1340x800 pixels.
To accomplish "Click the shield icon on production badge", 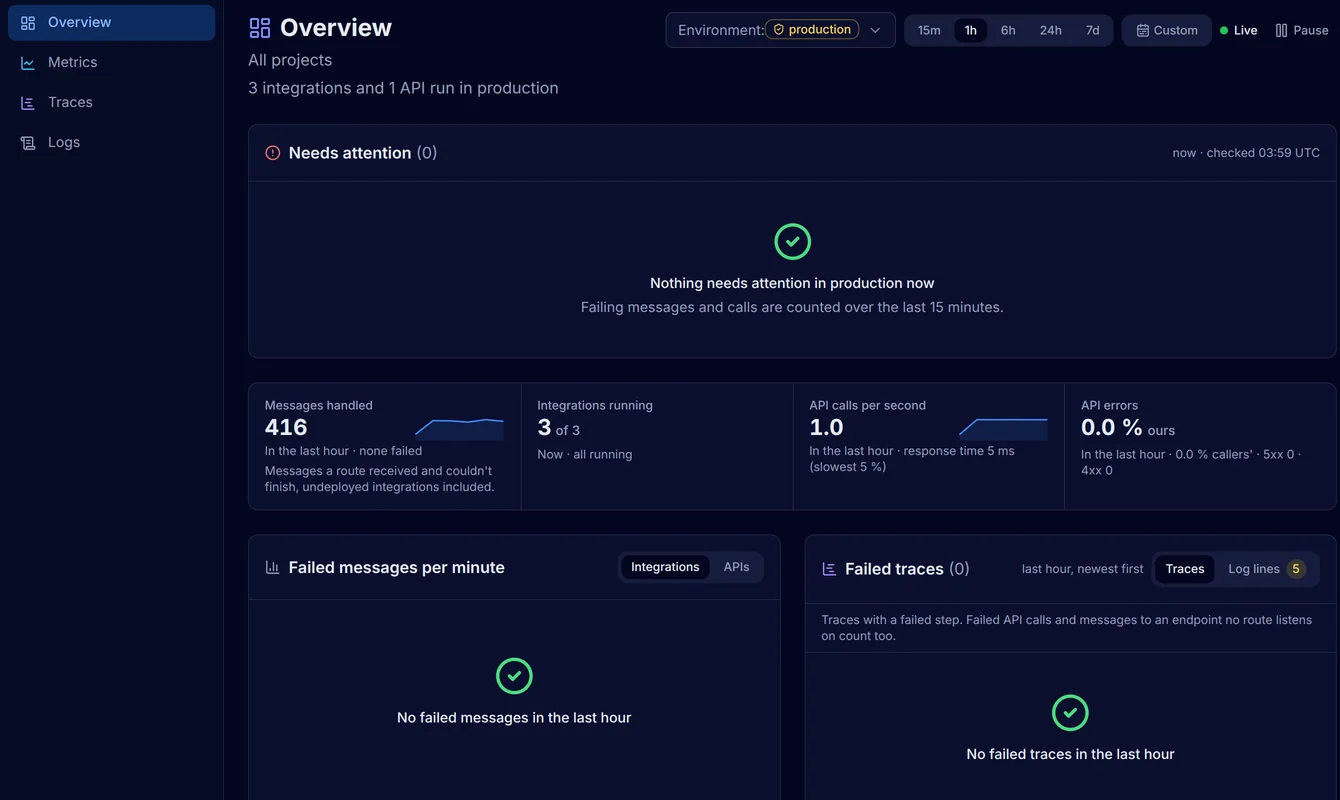I will [x=779, y=30].
